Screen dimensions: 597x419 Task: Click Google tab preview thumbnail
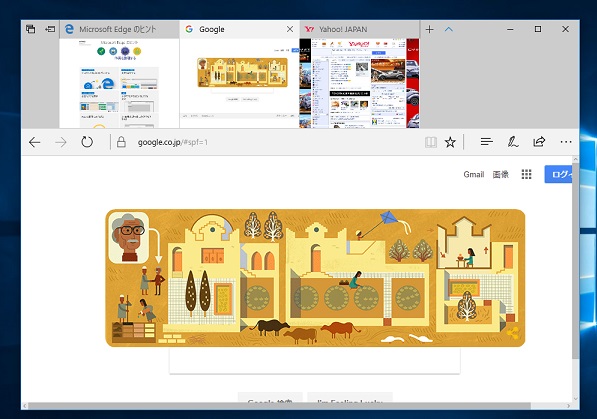click(239, 83)
